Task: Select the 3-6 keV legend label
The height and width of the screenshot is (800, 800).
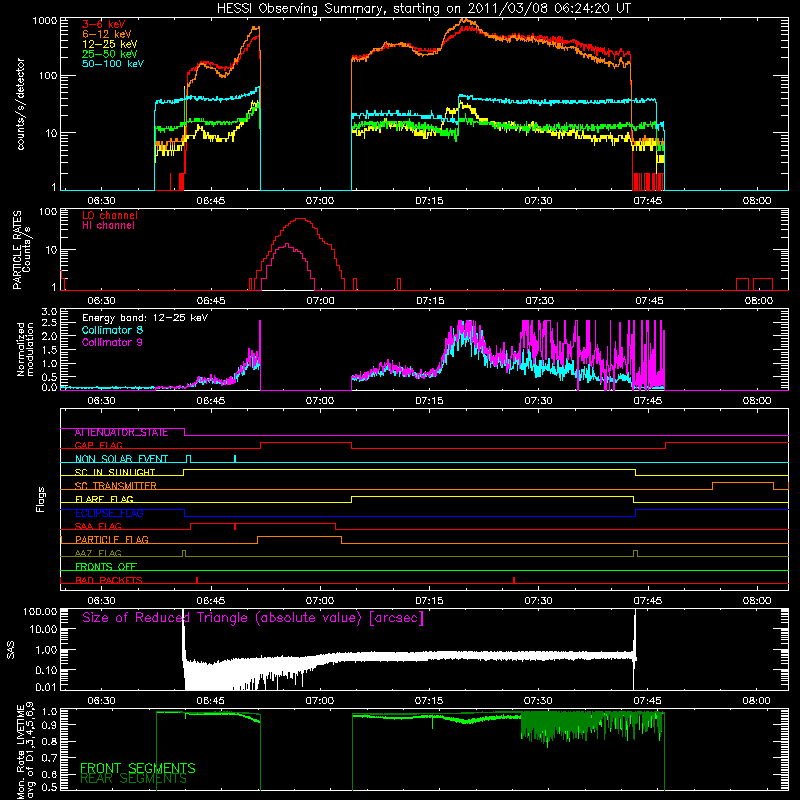Action: pos(104,24)
